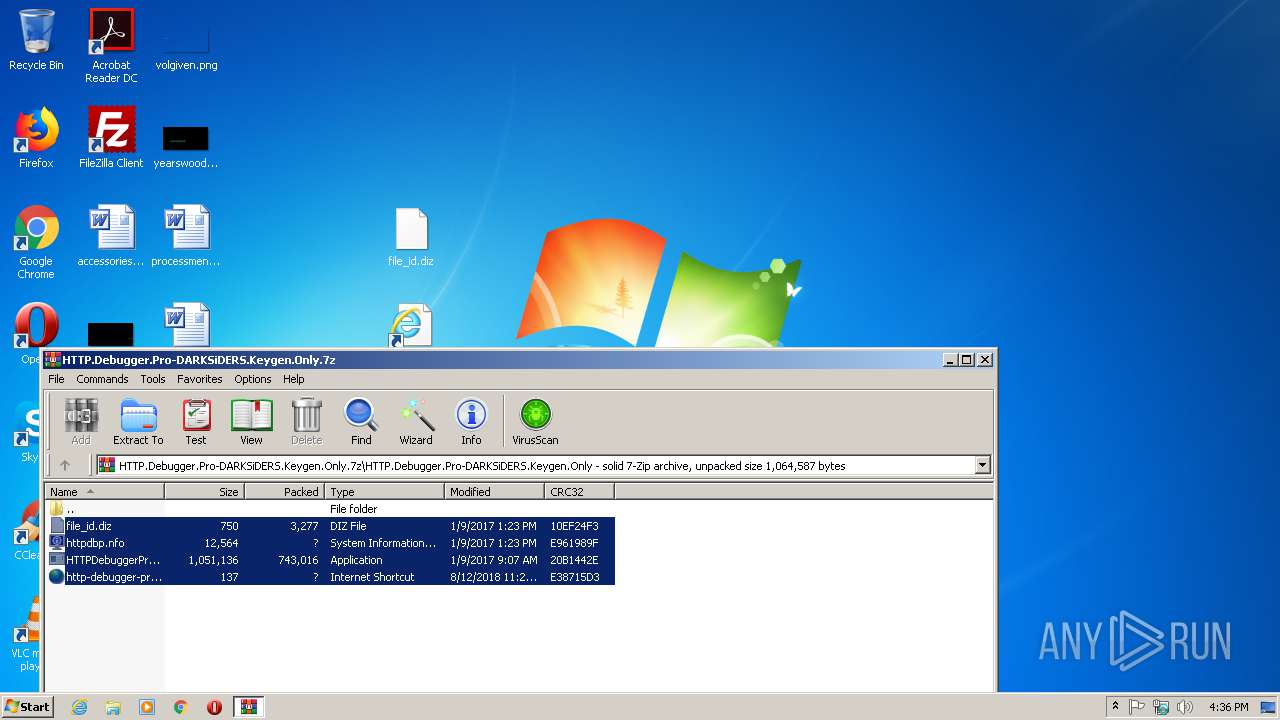Click the FileZilla Client desktop shortcut

pyautogui.click(x=111, y=138)
